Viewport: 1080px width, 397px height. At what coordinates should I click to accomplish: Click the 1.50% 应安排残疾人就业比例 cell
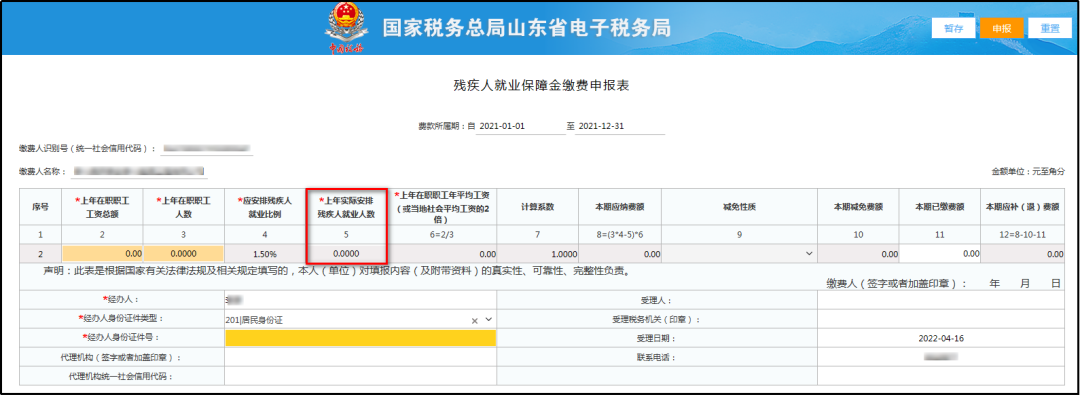(264, 254)
